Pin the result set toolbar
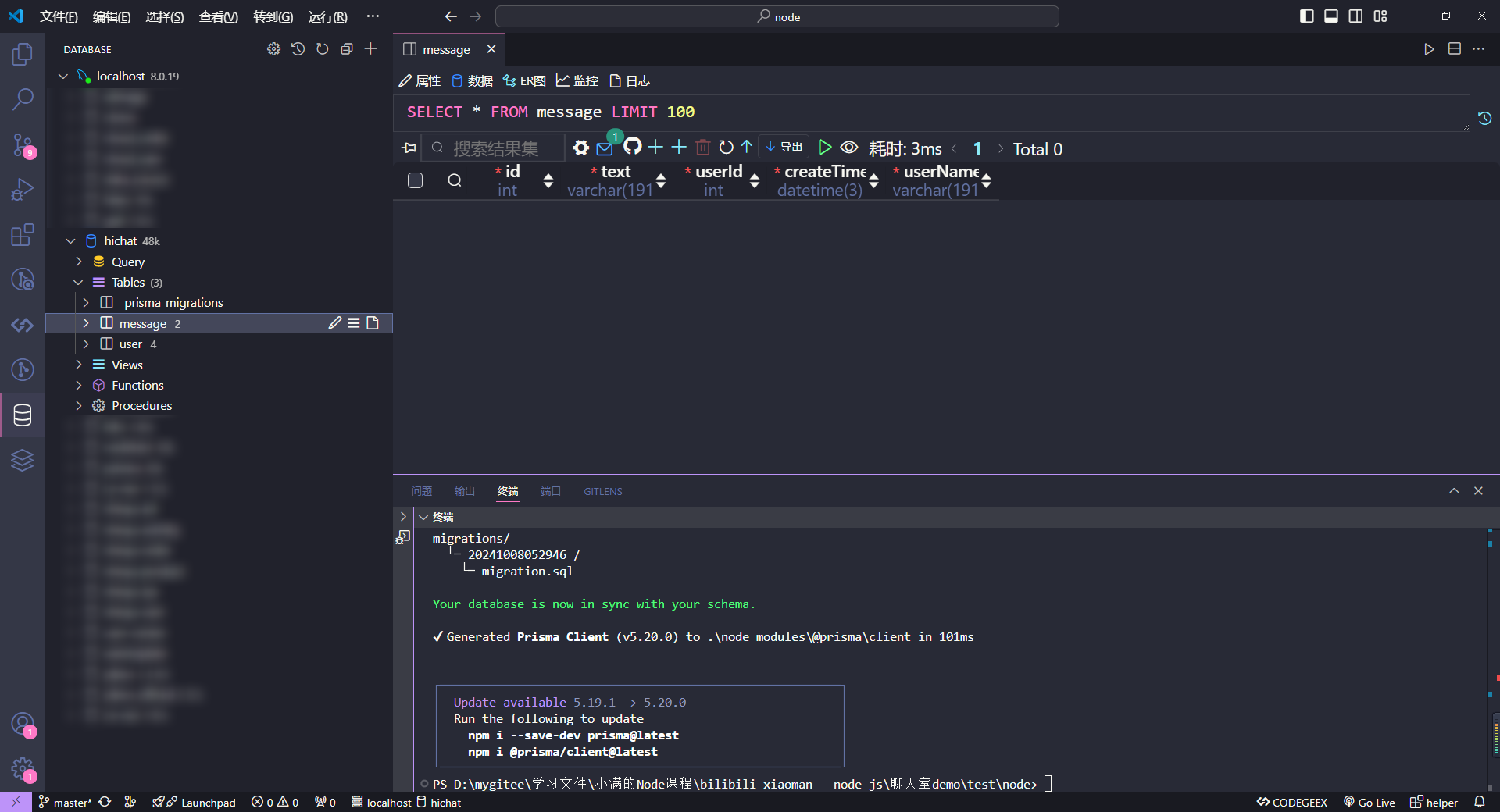Screen dimensions: 1500x812 (x=409, y=148)
